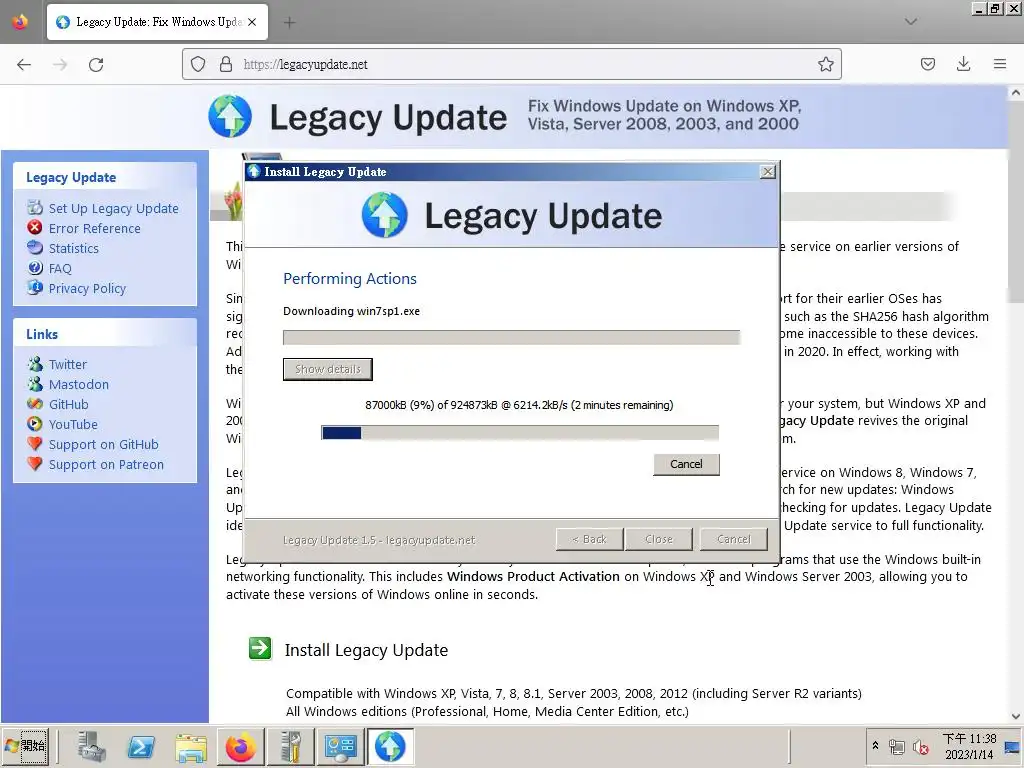
Task: Cancel the win7sp1.exe download
Action: (x=686, y=464)
